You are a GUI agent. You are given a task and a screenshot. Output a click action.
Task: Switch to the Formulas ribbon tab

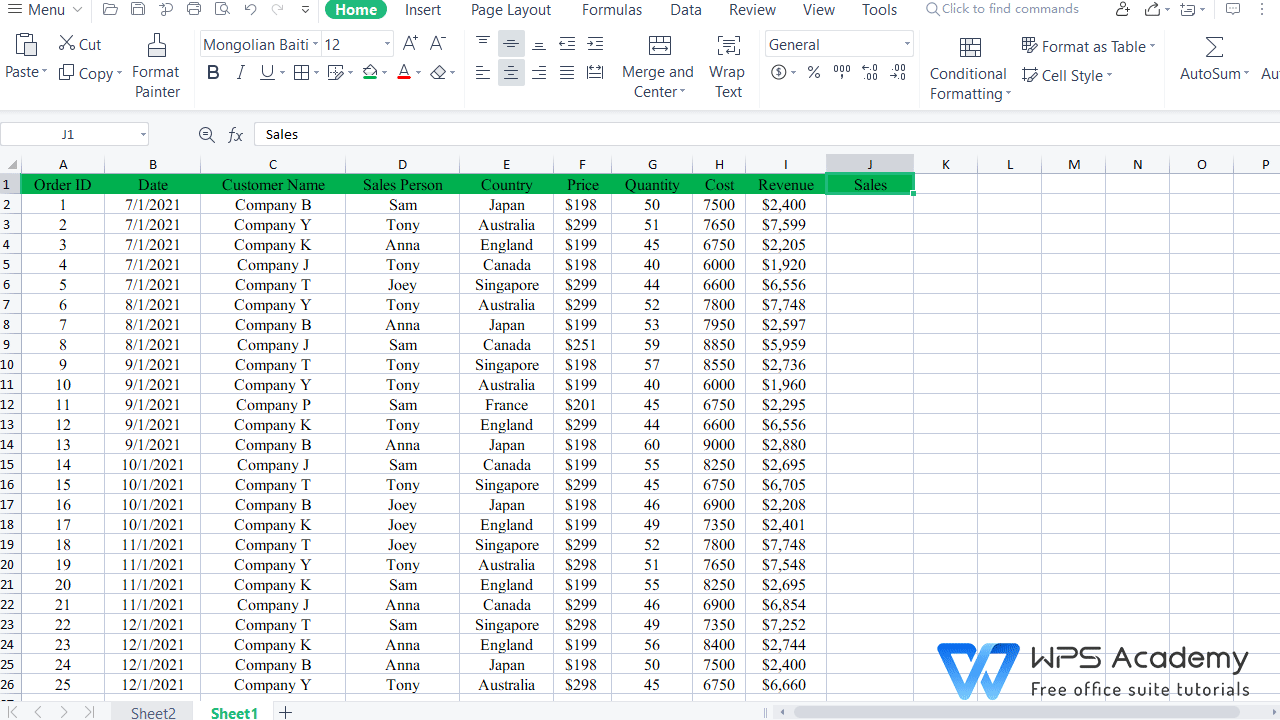(611, 10)
